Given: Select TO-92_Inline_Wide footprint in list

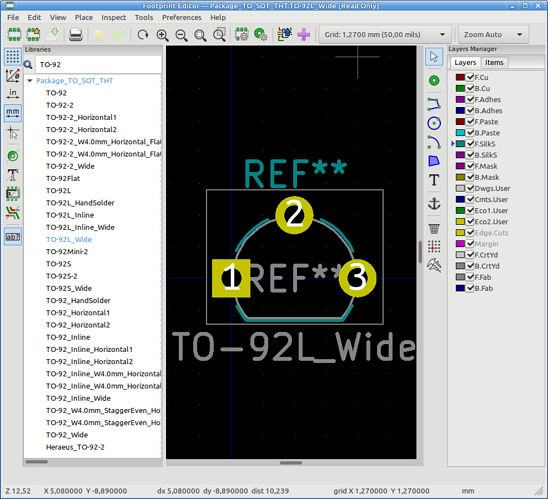Looking at the screenshot, I should (x=78, y=398).
